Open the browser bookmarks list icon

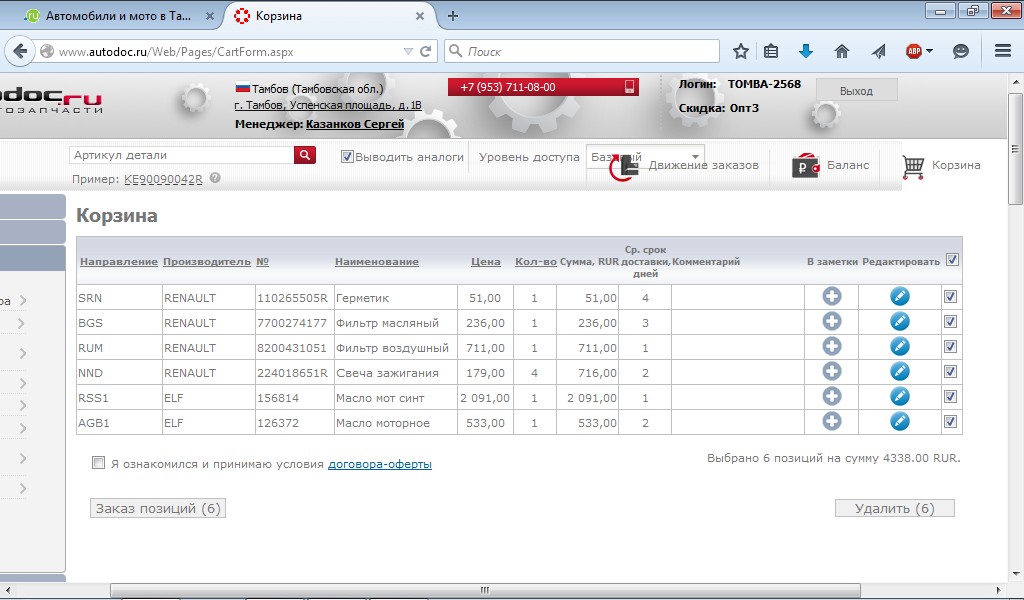(771, 51)
